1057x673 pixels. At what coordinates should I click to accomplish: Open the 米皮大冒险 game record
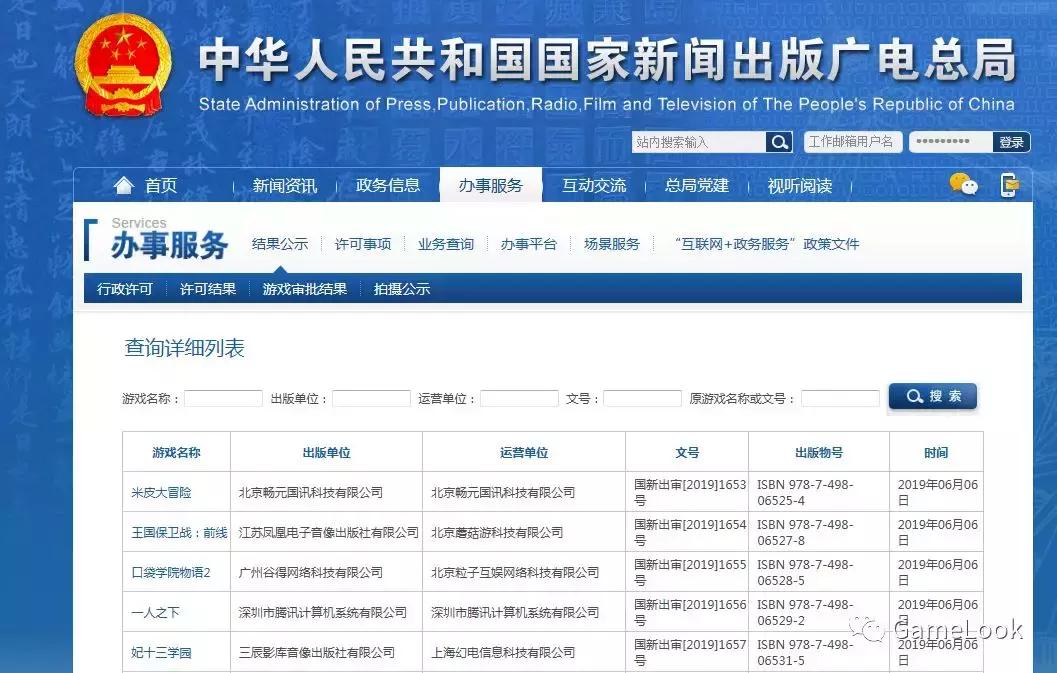click(x=161, y=491)
